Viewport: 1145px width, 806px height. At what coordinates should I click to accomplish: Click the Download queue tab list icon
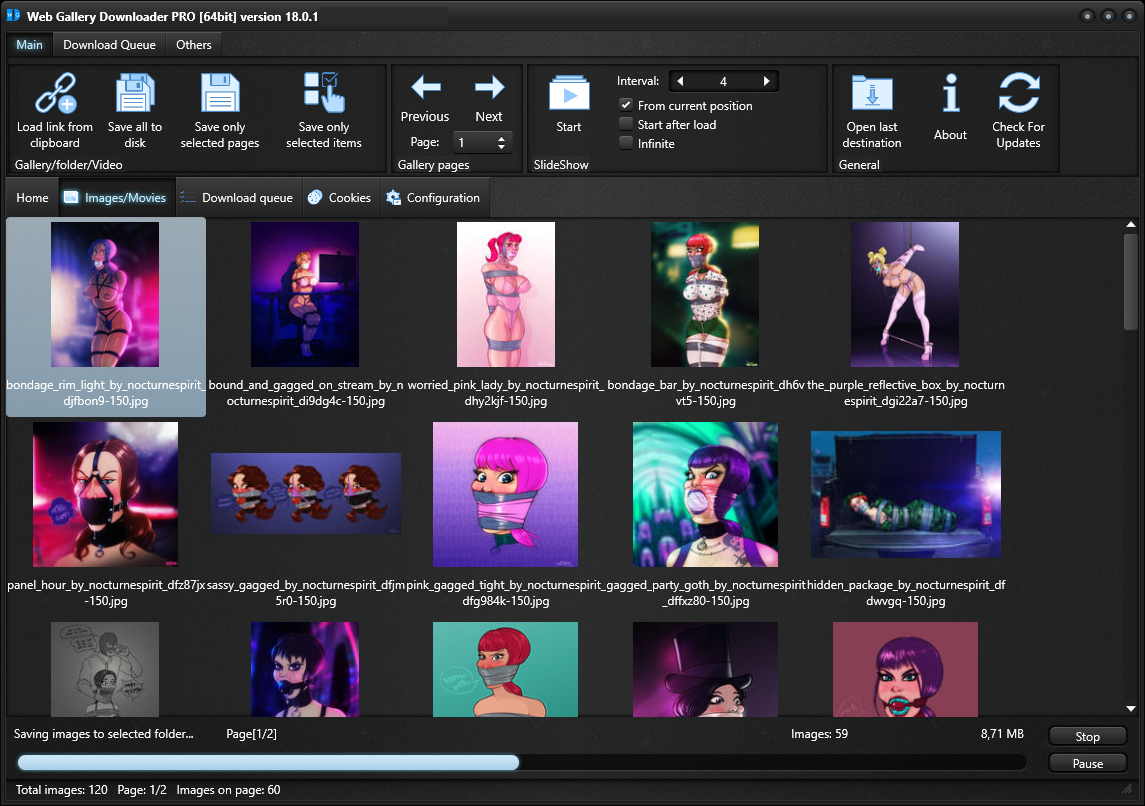coord(188,197)
